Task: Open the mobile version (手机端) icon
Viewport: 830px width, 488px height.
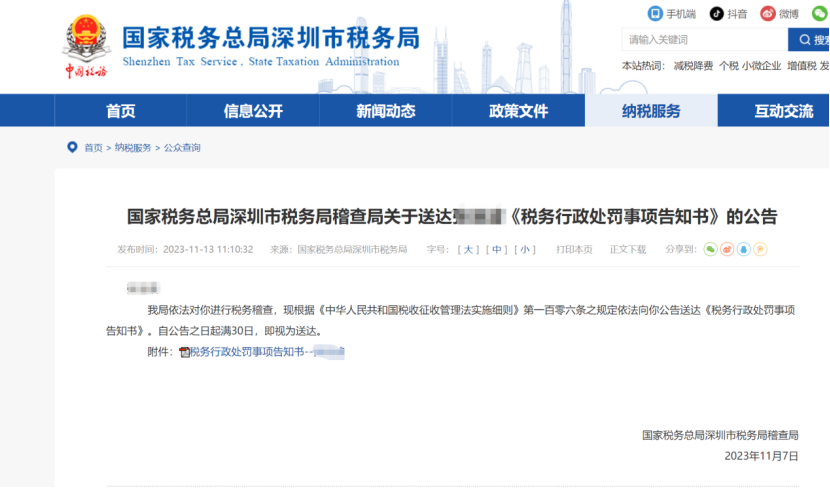Action: [656, 13]
